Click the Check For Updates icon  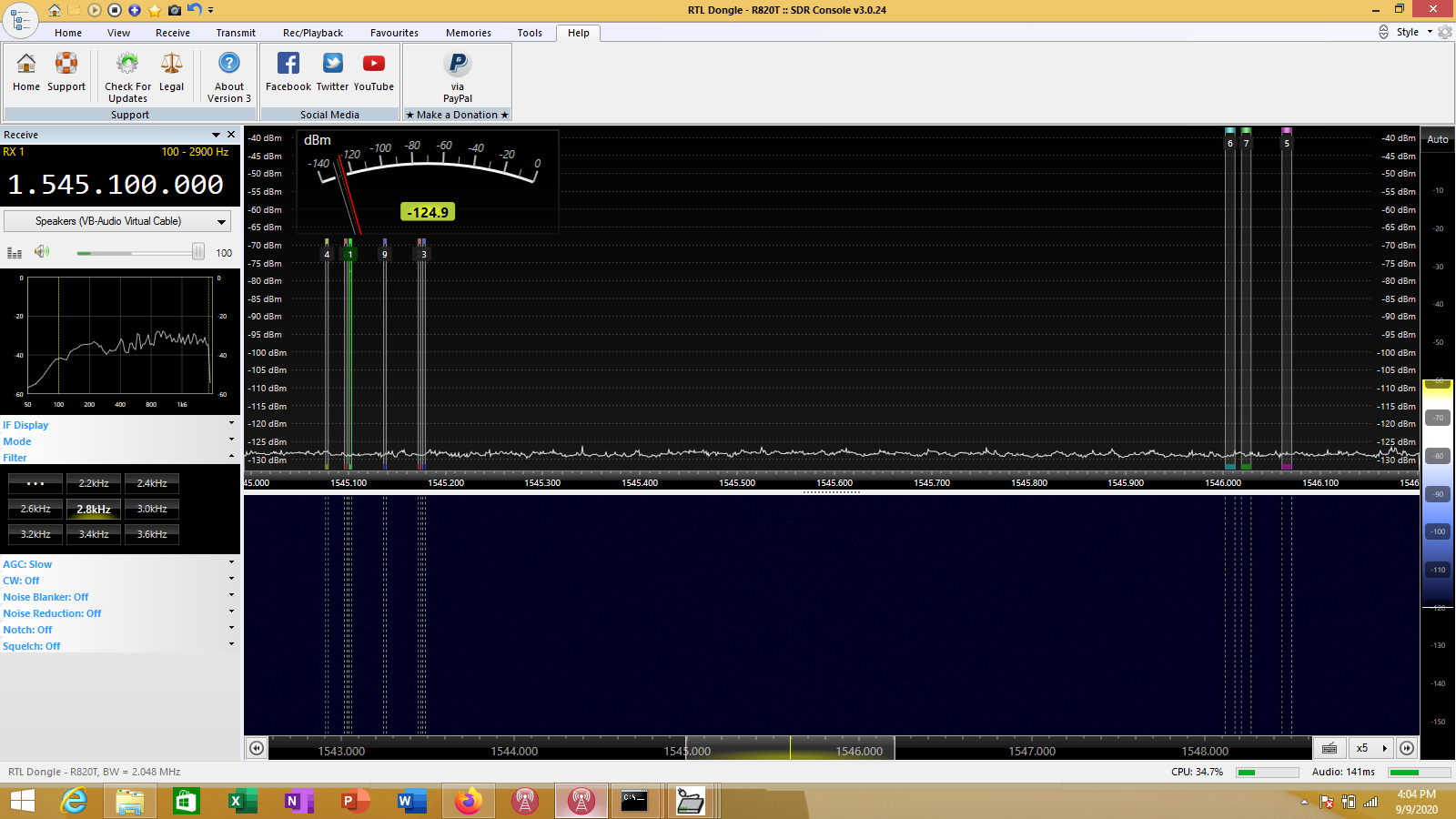click(127, 65)
